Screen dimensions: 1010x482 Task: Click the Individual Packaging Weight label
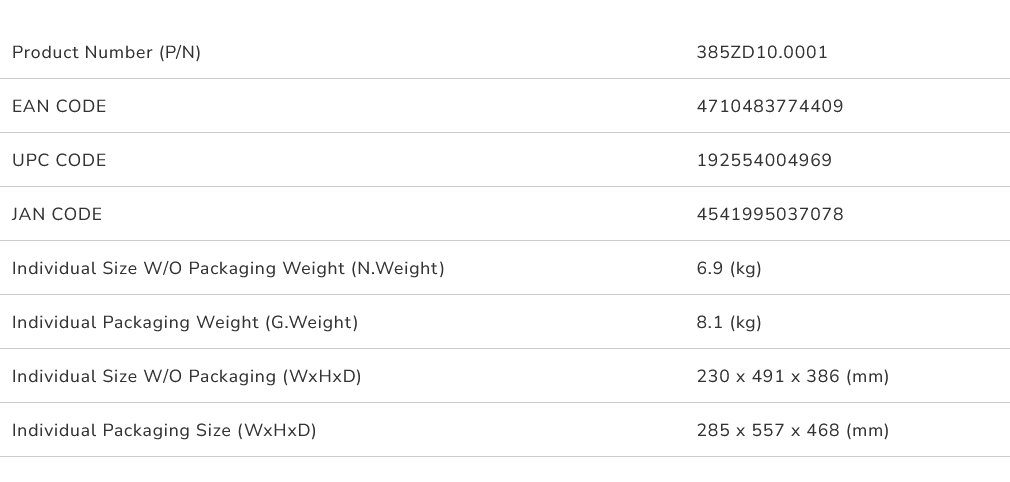(185, 323)
